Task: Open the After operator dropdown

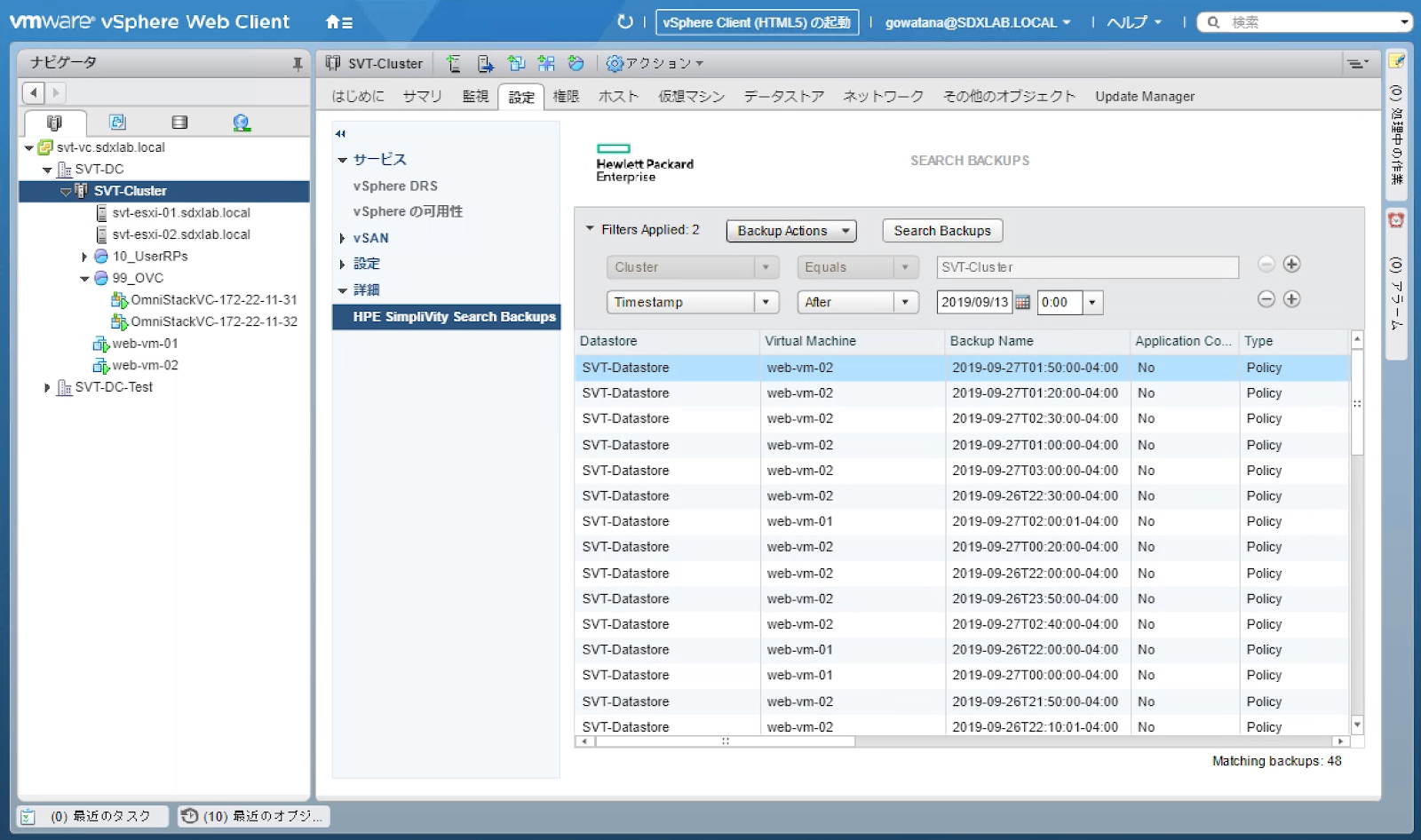Action: pyautogui.click(x=905, y=302)
